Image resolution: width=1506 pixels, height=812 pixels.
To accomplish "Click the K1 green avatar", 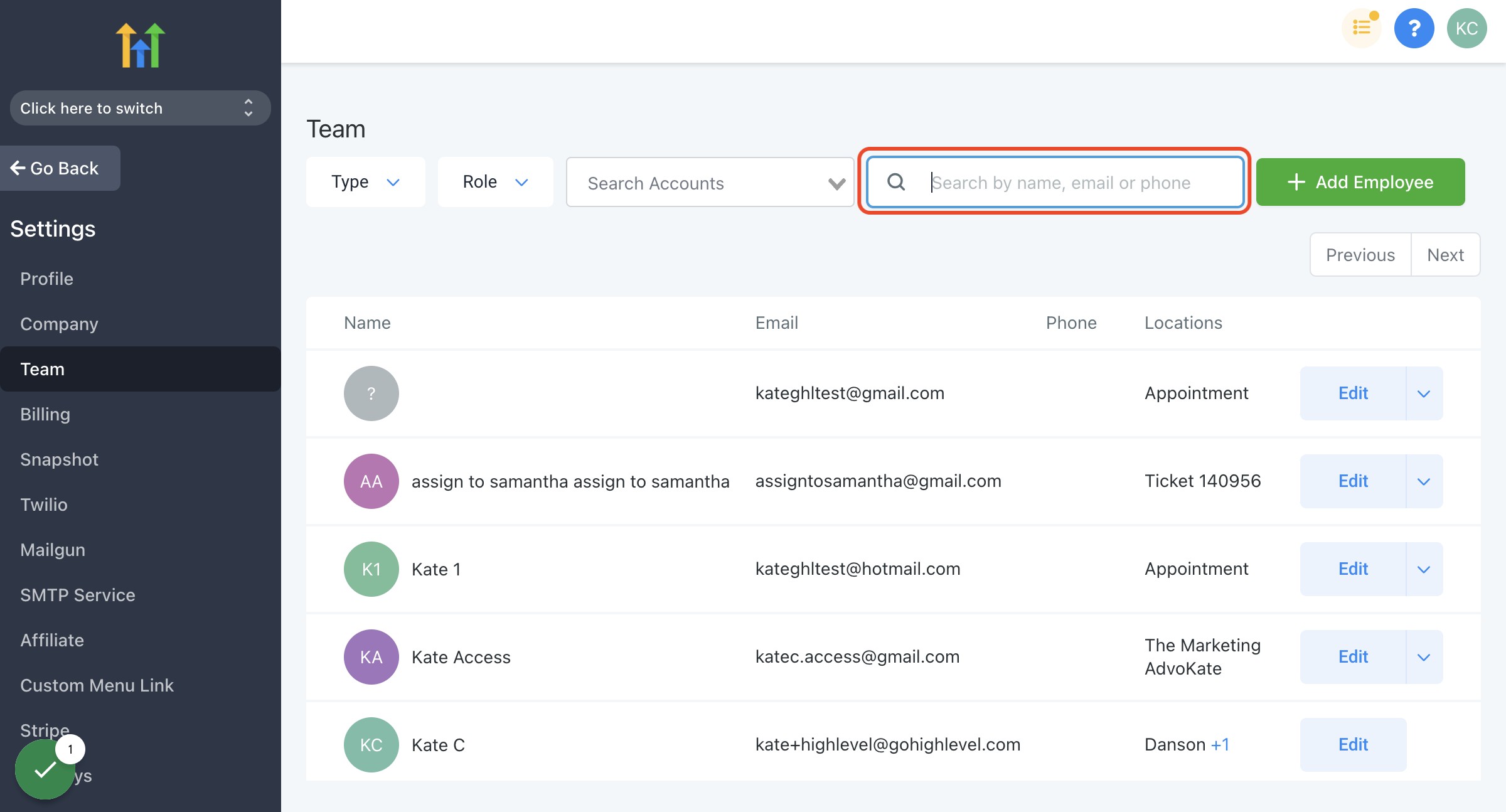I will [x=371, y=569].
